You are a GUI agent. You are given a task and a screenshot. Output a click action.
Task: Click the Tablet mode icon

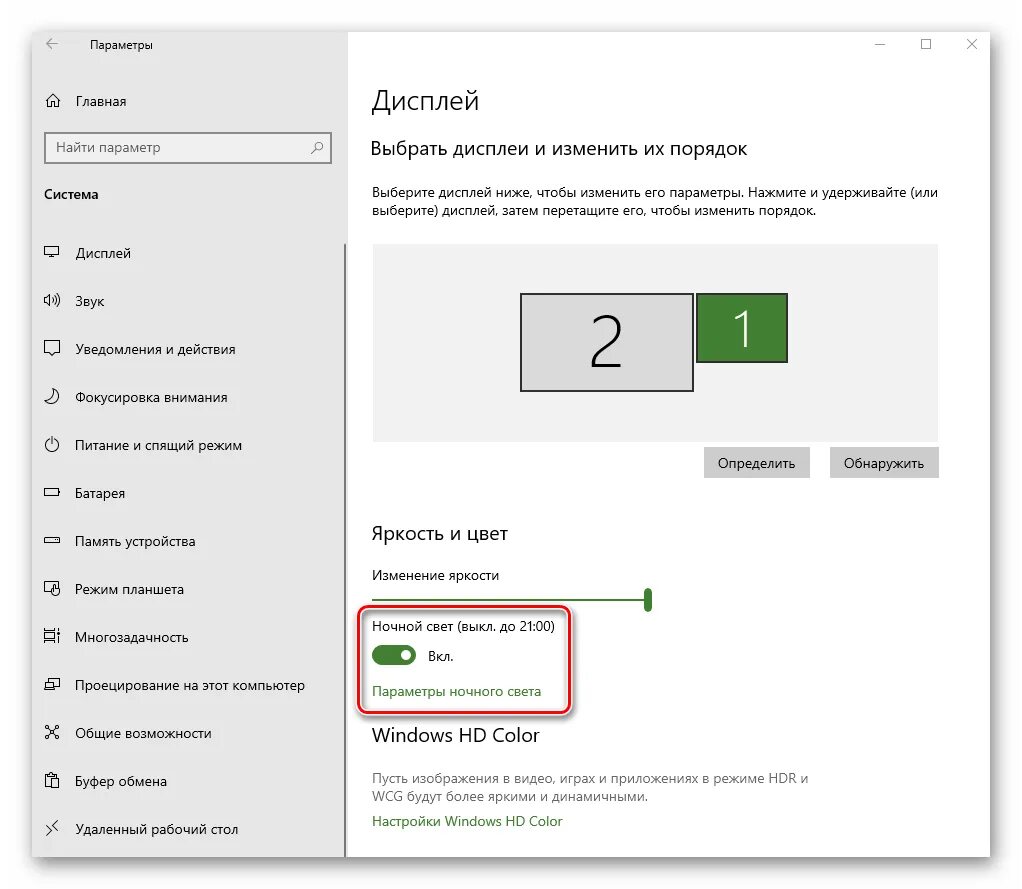click(51, 589)
